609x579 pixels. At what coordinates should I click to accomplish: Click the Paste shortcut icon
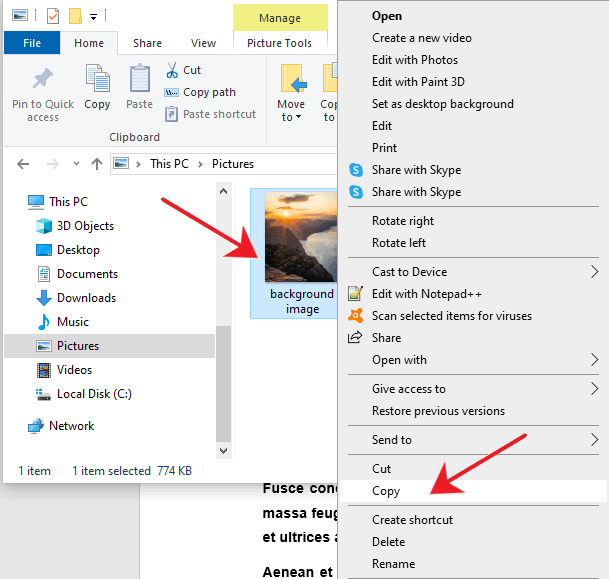point(171,114)
